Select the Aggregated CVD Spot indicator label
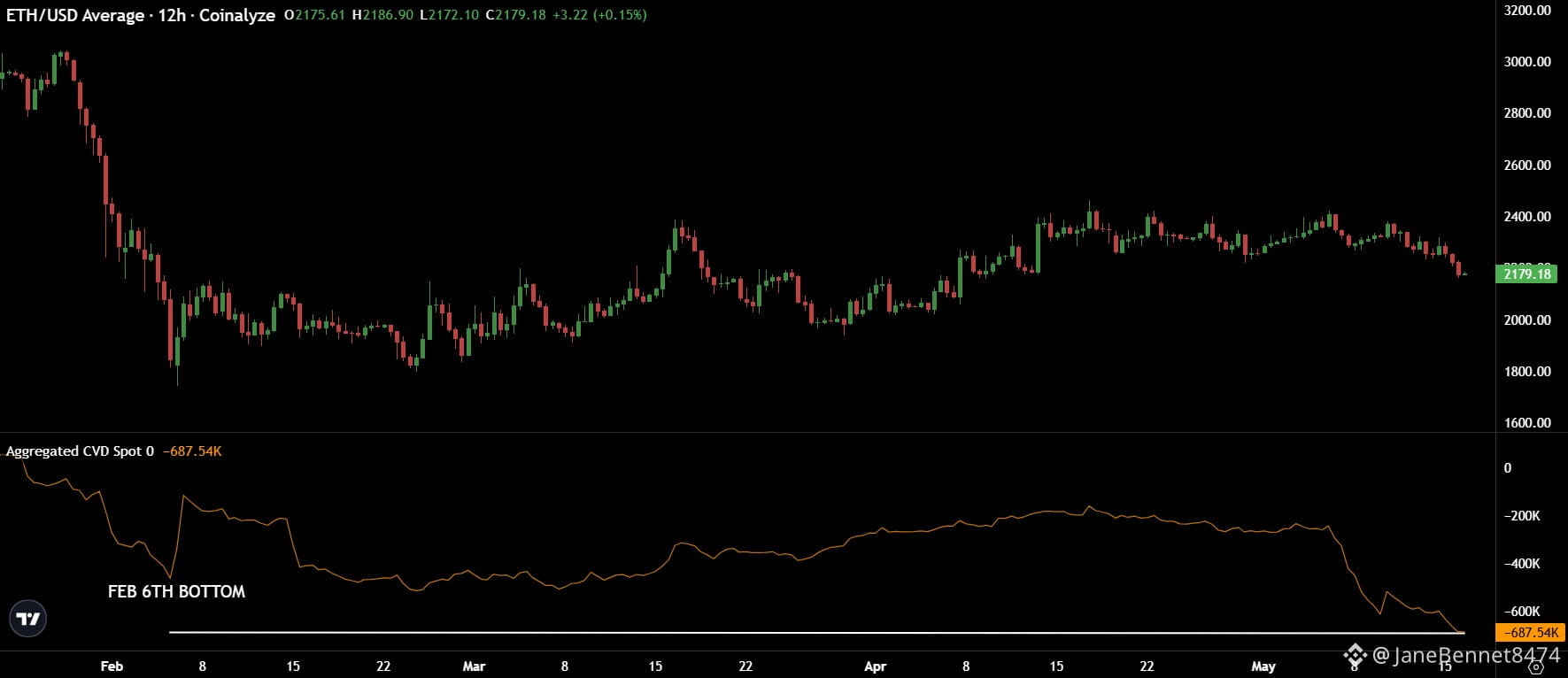 coord(80,451)
